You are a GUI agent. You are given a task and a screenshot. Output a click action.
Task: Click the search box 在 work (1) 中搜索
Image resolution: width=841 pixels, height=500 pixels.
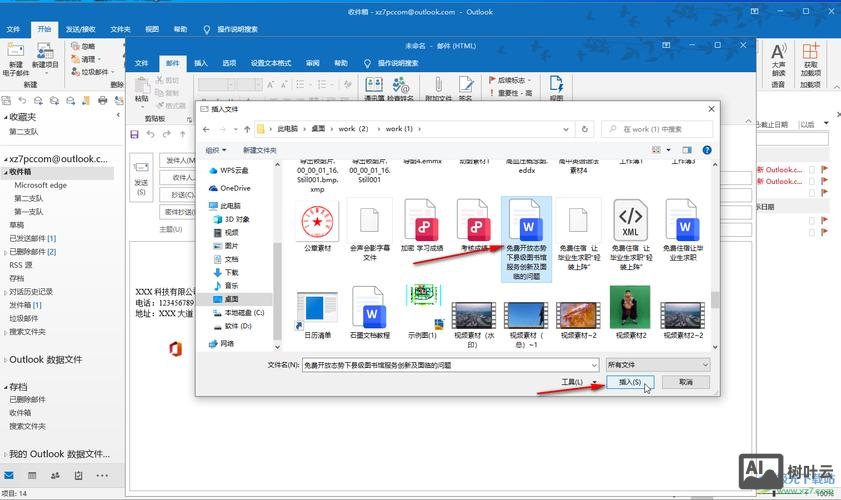[660, 129]
